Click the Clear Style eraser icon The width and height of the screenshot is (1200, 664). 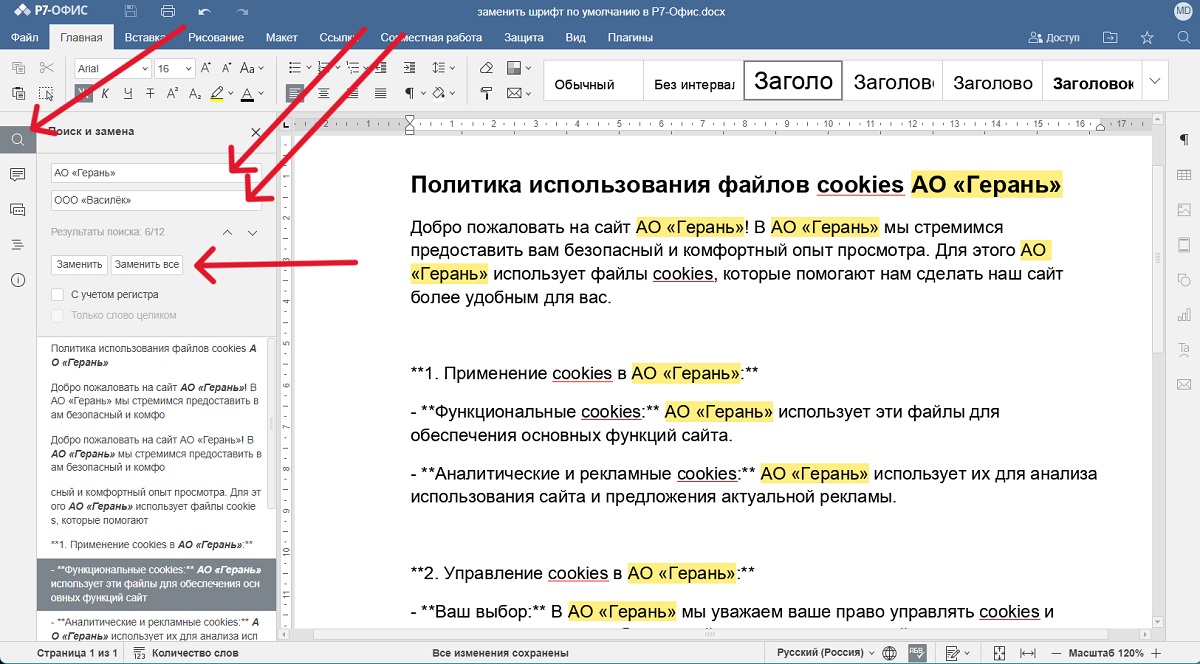click(x=487, y=68)
